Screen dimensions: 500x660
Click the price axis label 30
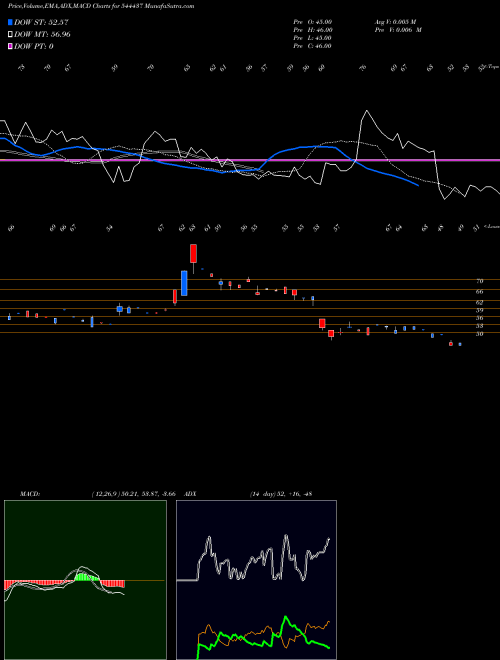(480, 334)
